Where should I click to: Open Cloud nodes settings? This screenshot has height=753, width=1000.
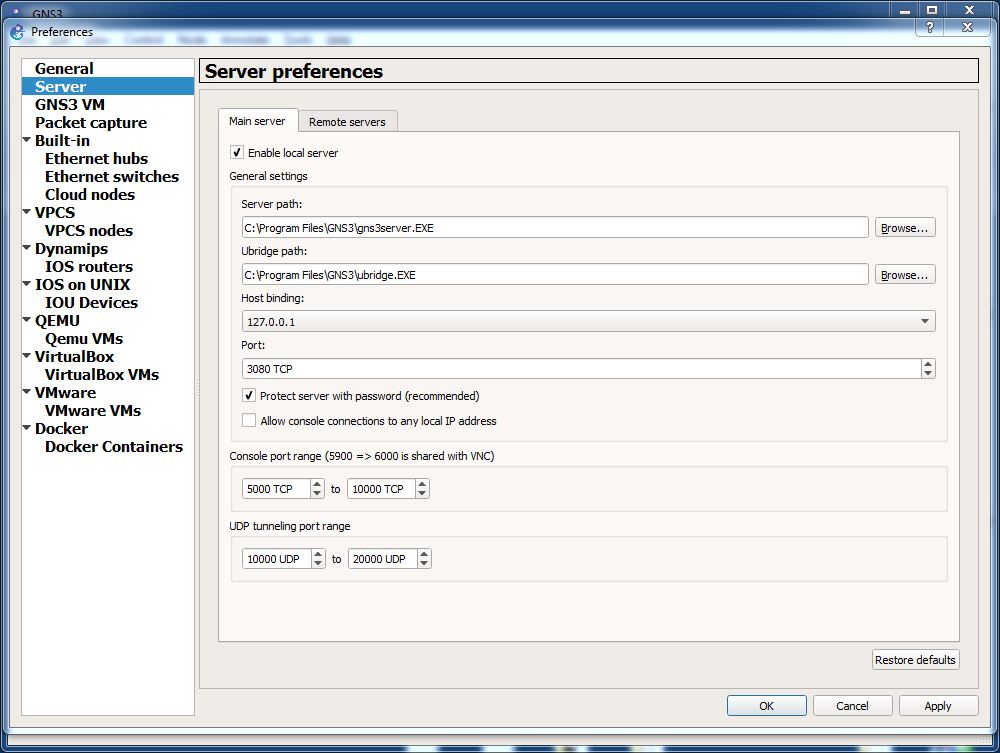point(90,194)
